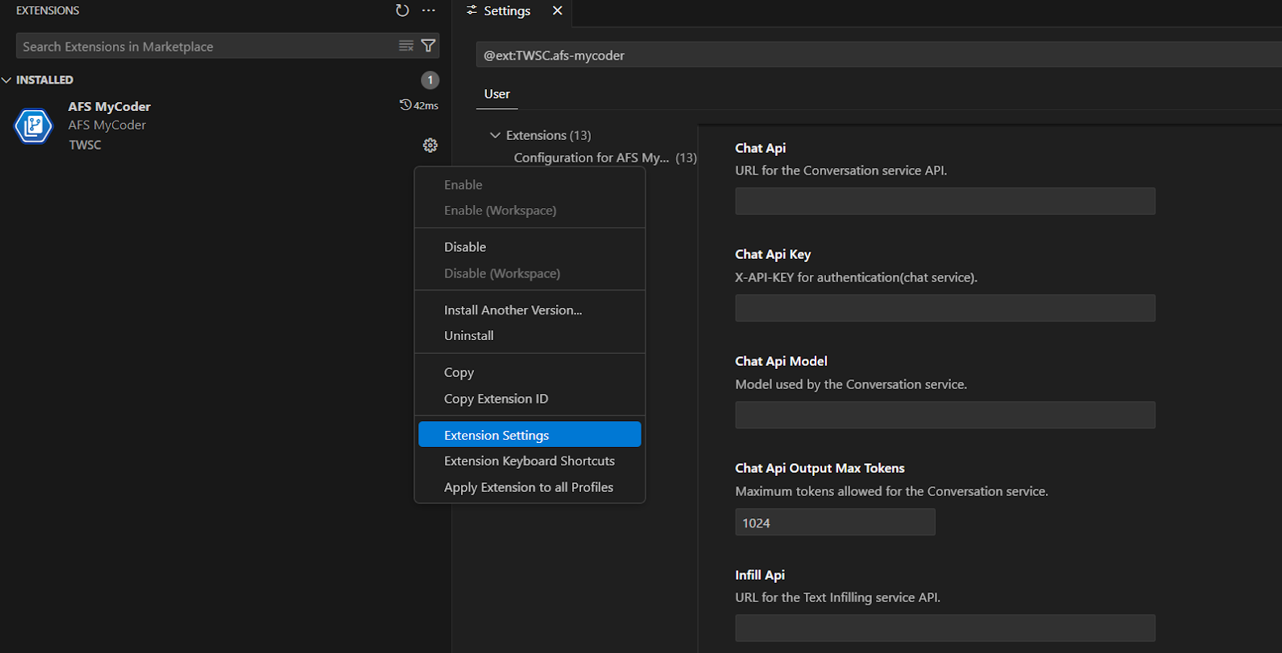Refresh the Extensions view
Screen dimensions: 1282x653
click(x=402, y=10)
